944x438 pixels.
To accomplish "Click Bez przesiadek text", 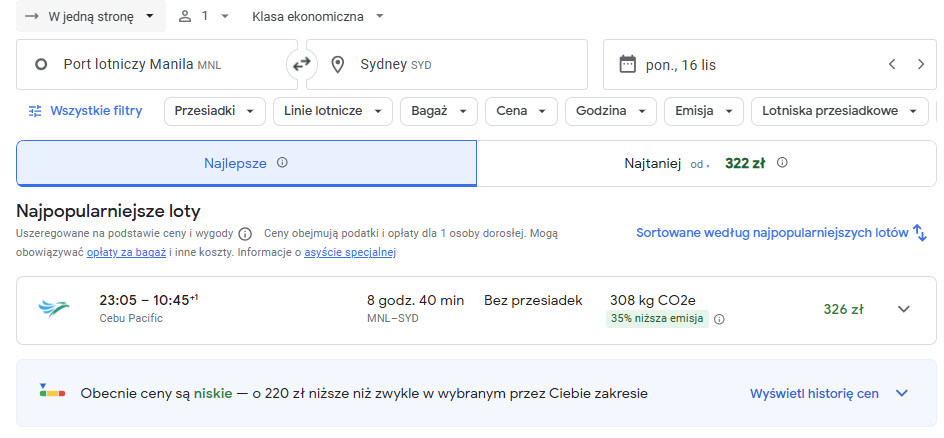I will click(x=533, y=300).
